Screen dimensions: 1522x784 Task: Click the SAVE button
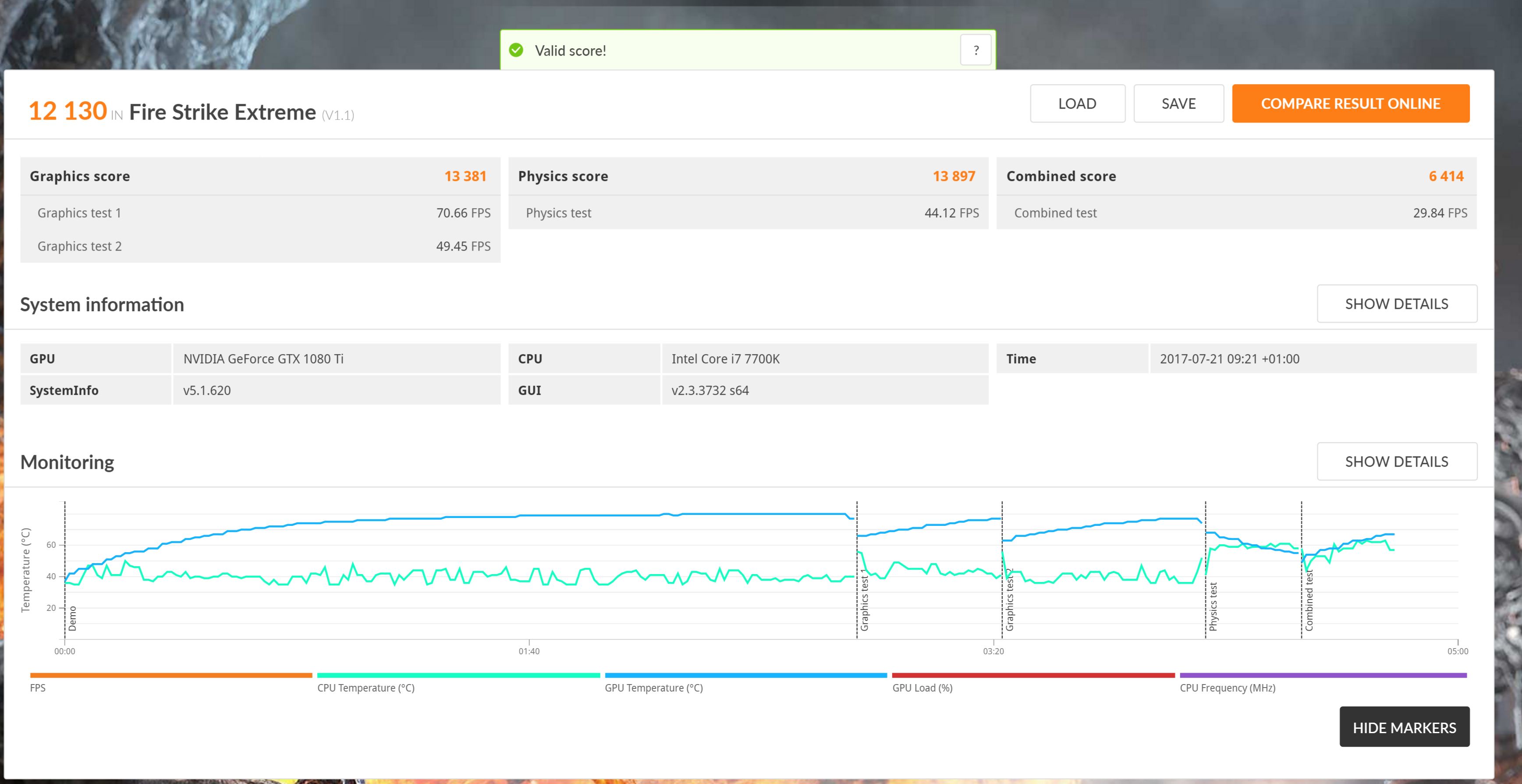coord(1178,103)
